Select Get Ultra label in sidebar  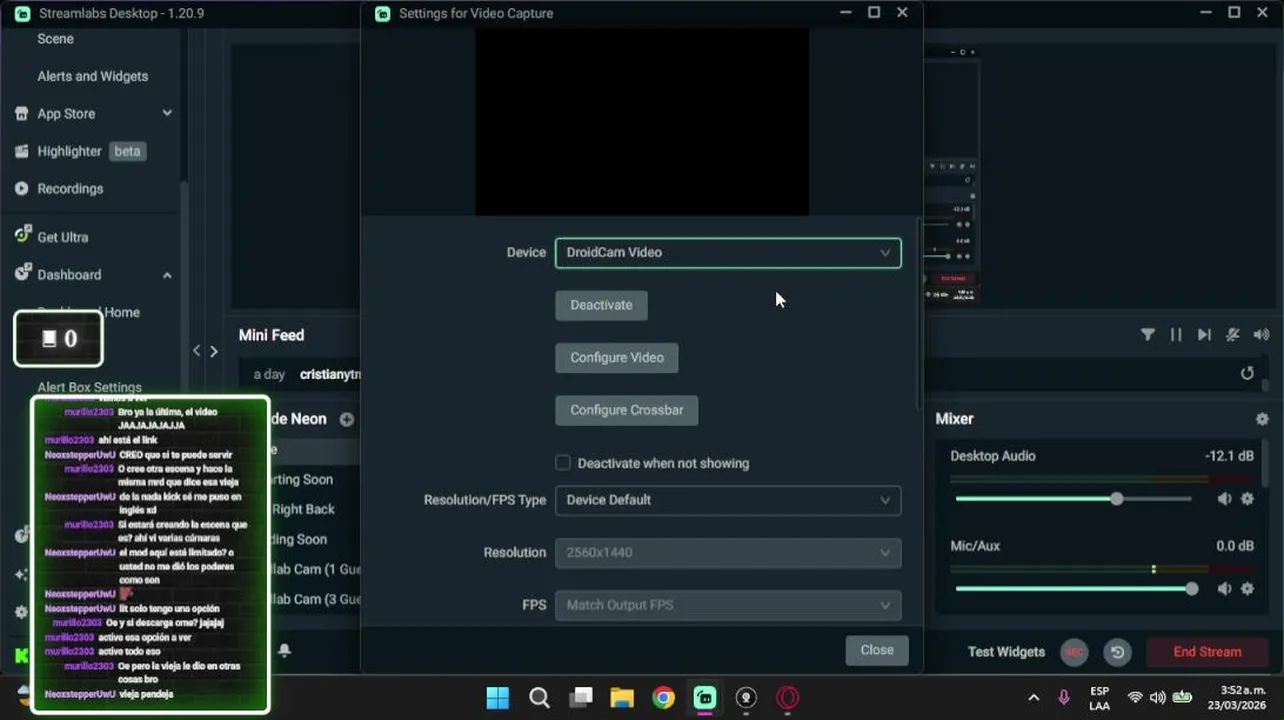coord(63,237)
